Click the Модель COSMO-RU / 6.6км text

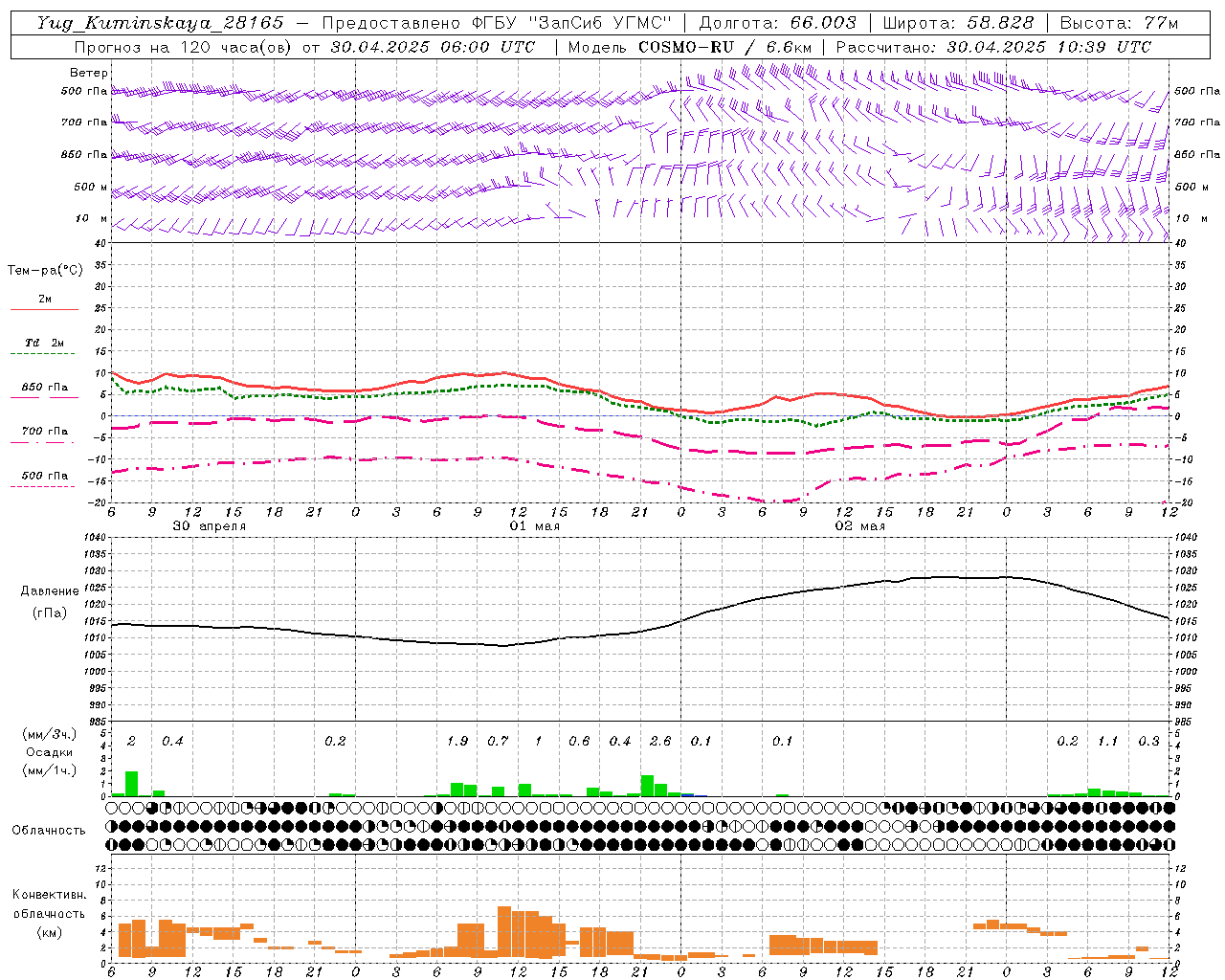[x=690, y=47]
